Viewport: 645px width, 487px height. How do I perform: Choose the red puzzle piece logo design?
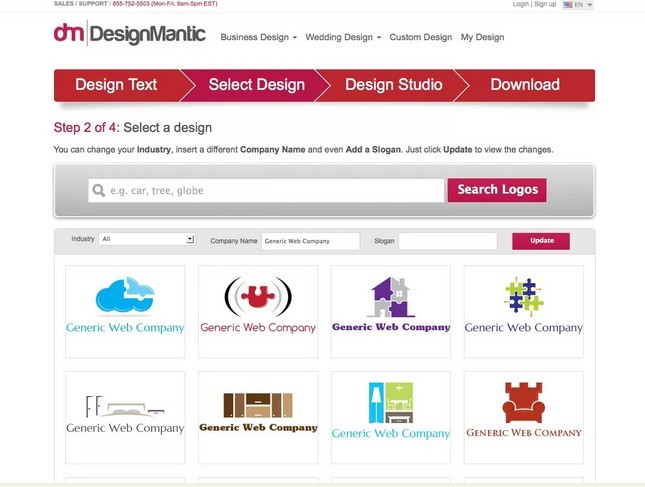pos(258,310)
